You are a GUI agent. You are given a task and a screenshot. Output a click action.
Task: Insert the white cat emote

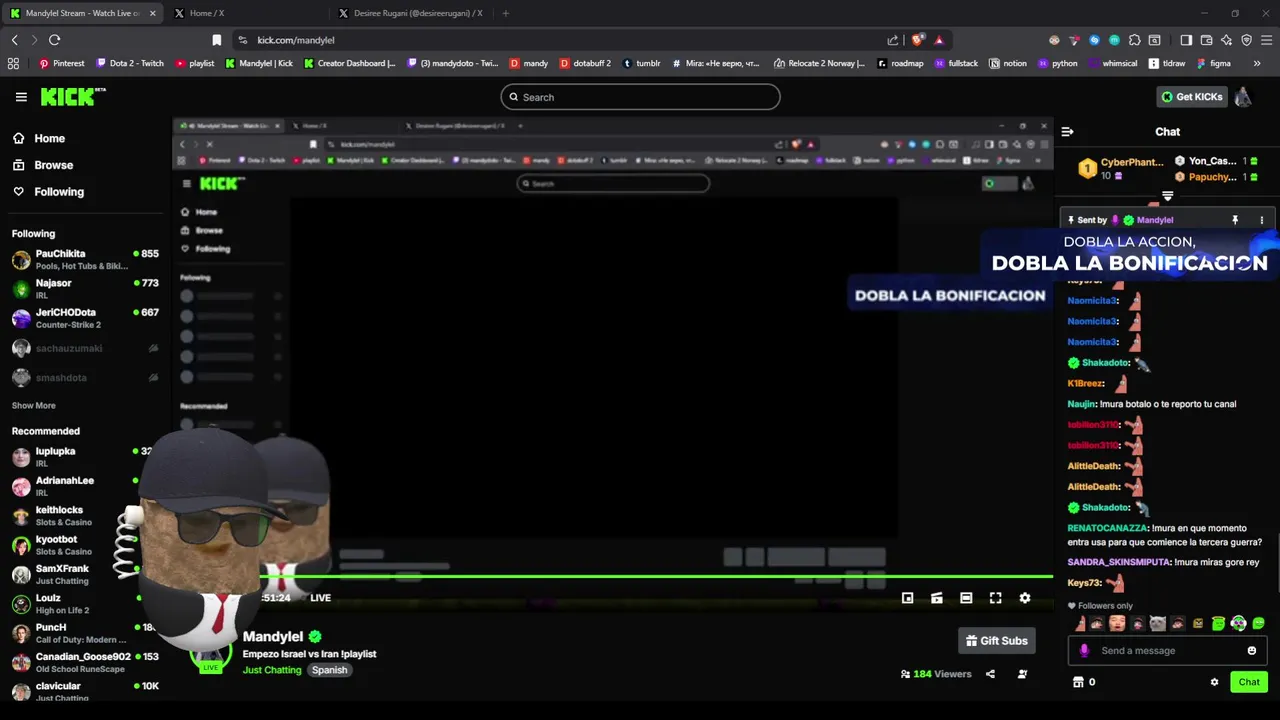[1157, 623]
